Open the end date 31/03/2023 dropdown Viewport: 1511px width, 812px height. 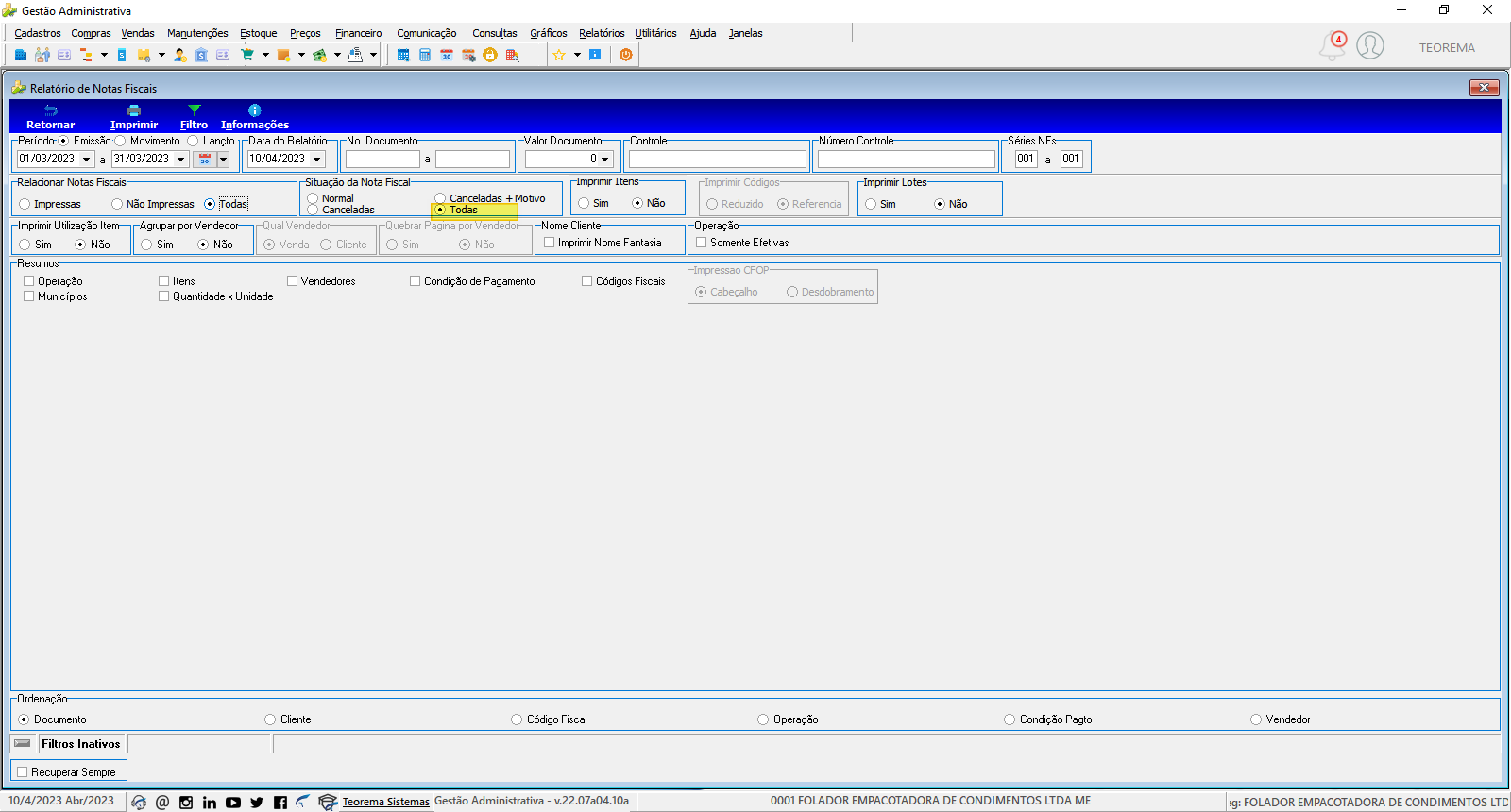tap(181, 160)
